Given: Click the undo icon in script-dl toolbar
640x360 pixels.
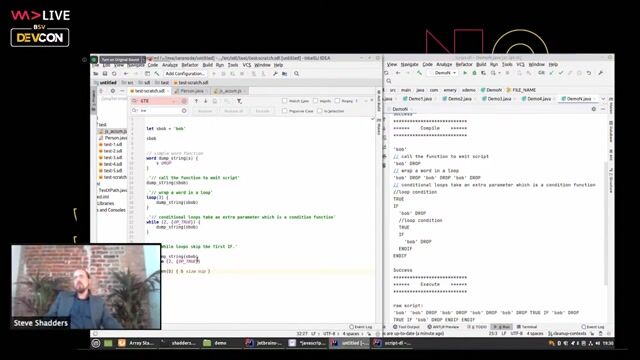Looking at the screenshot, I should (x=589, y=73).
